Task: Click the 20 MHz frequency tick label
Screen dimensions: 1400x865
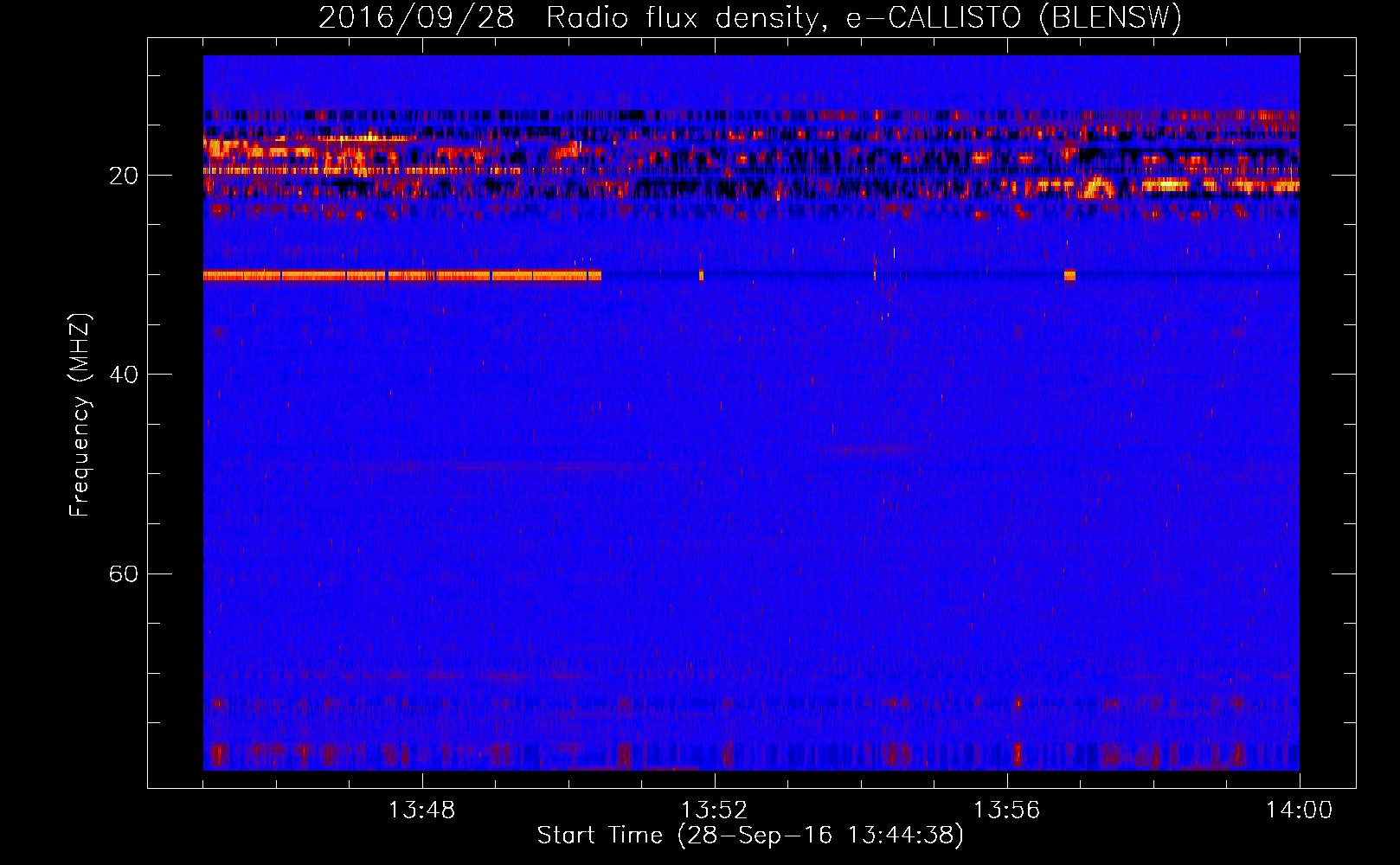Action: pyautogui.click(x=124, y=176)
